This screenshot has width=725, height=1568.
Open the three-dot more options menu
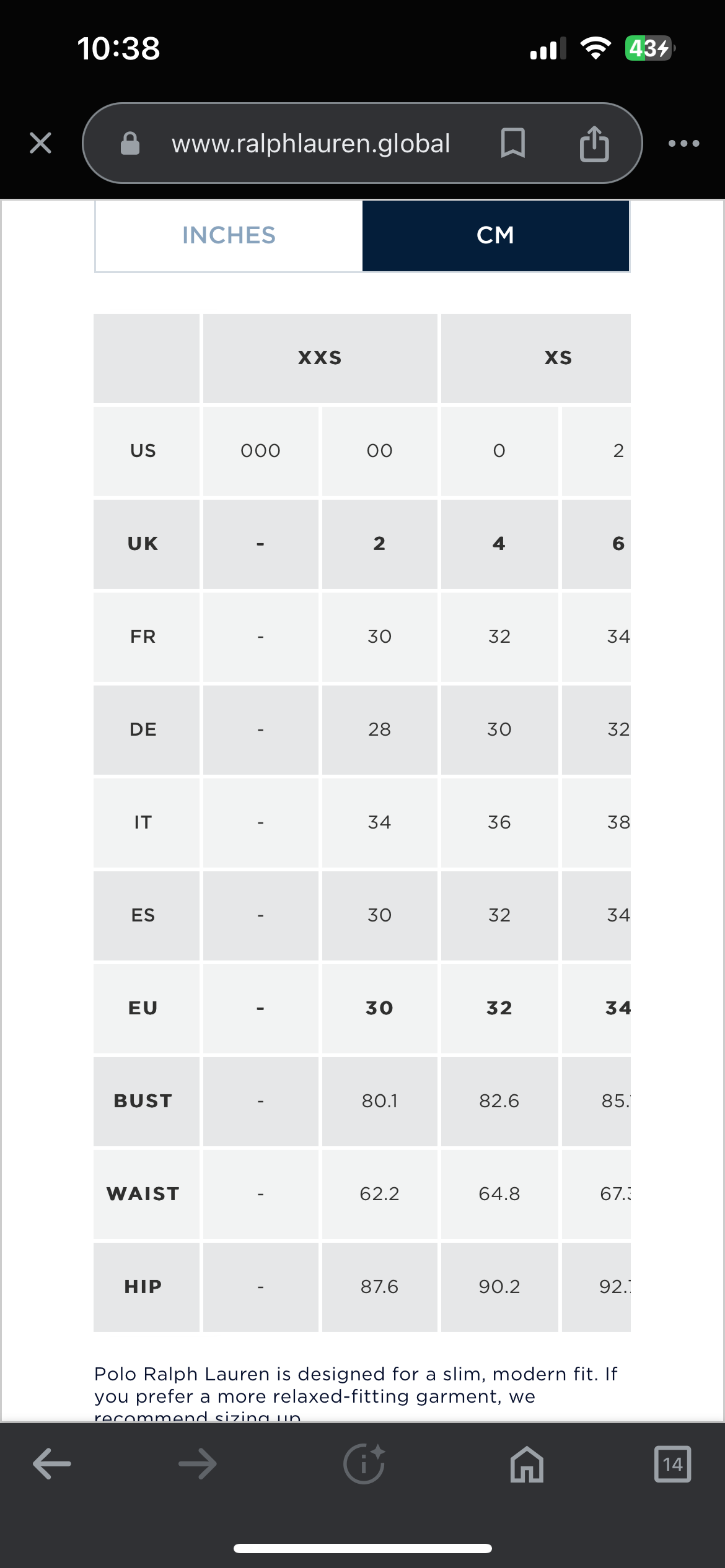click(x=683, y=143)
